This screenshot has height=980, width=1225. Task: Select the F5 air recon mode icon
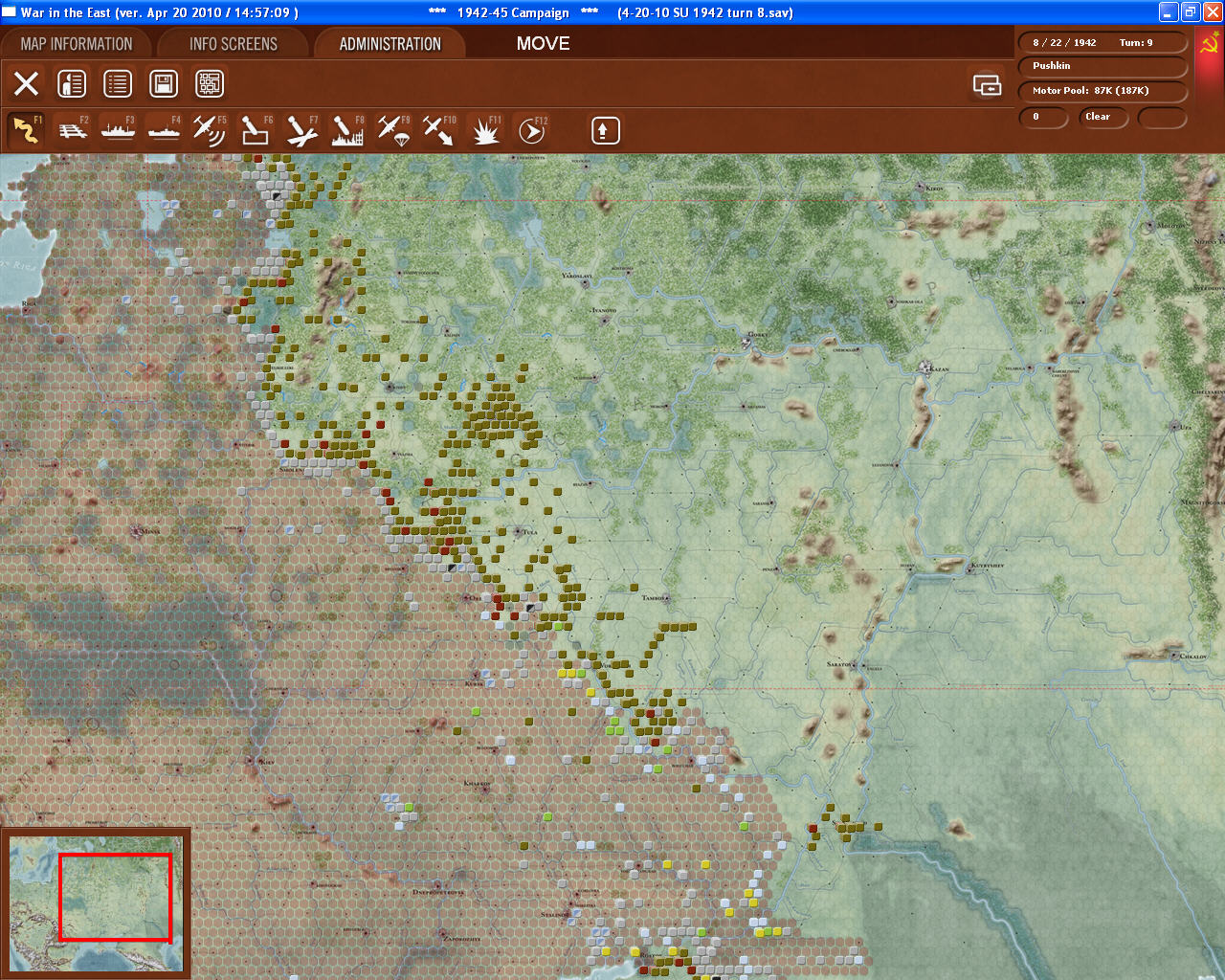point(210,130)
